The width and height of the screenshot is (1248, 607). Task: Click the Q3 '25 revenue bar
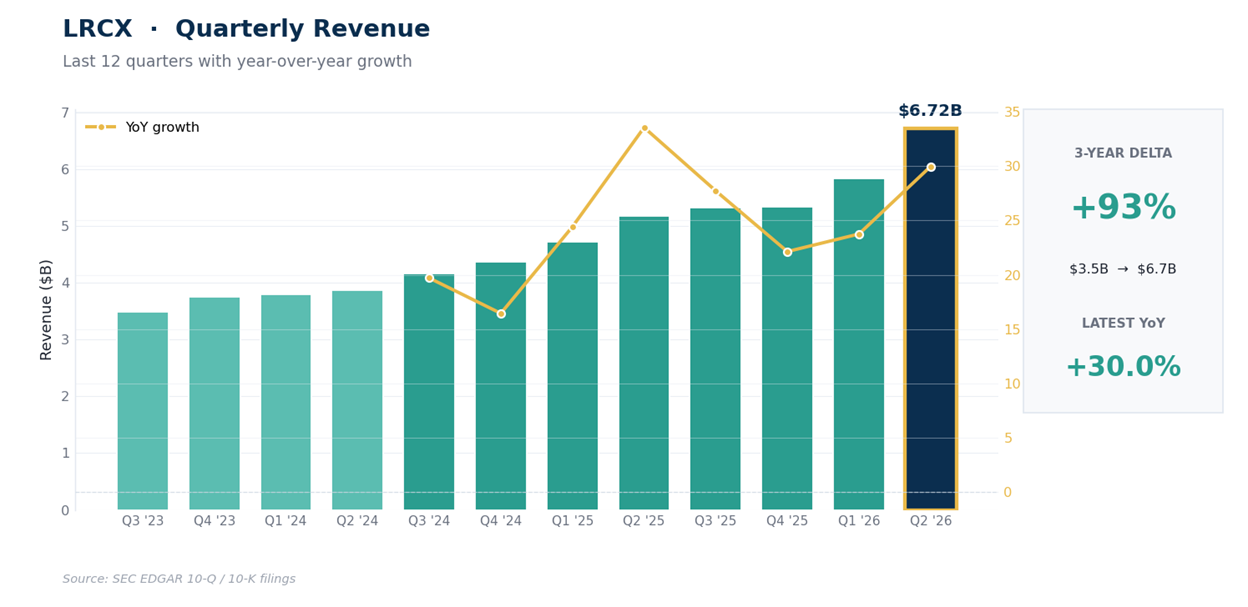[716, 359]
